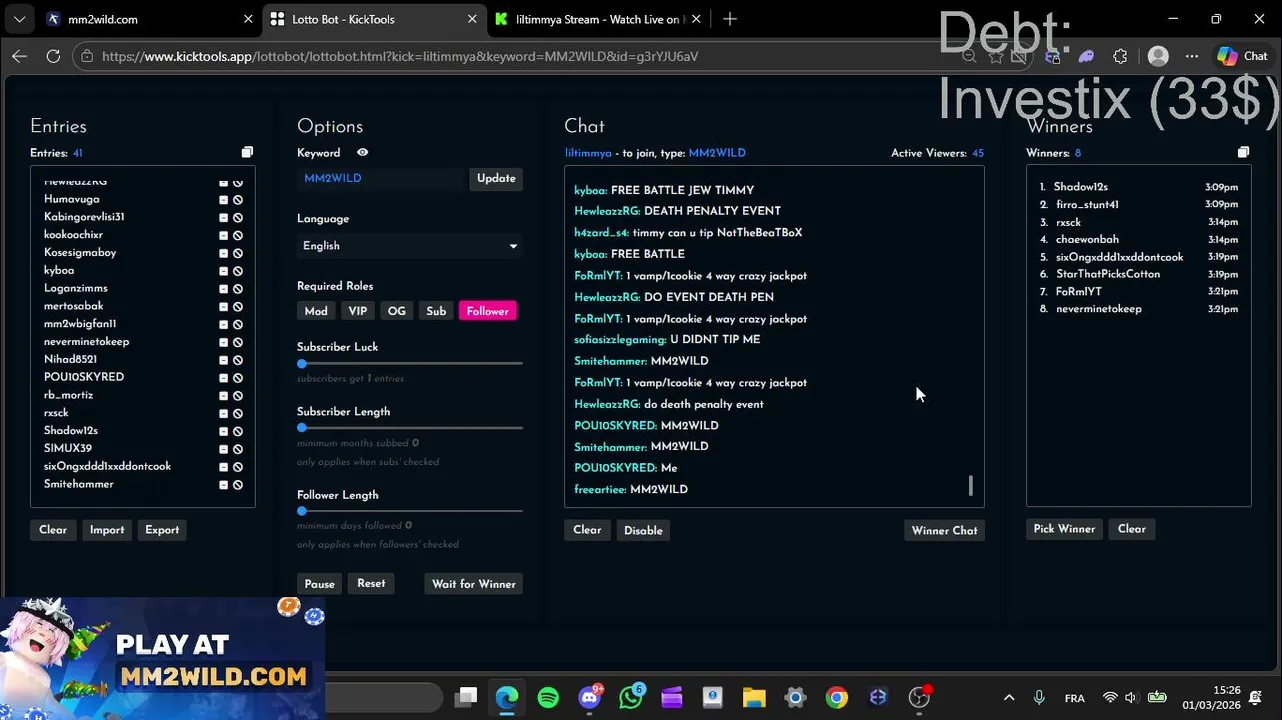Image resolution: width=1282 pixels, height=720 pixels.
Task: Open the Winner Chat button
Action: [944, 531]
